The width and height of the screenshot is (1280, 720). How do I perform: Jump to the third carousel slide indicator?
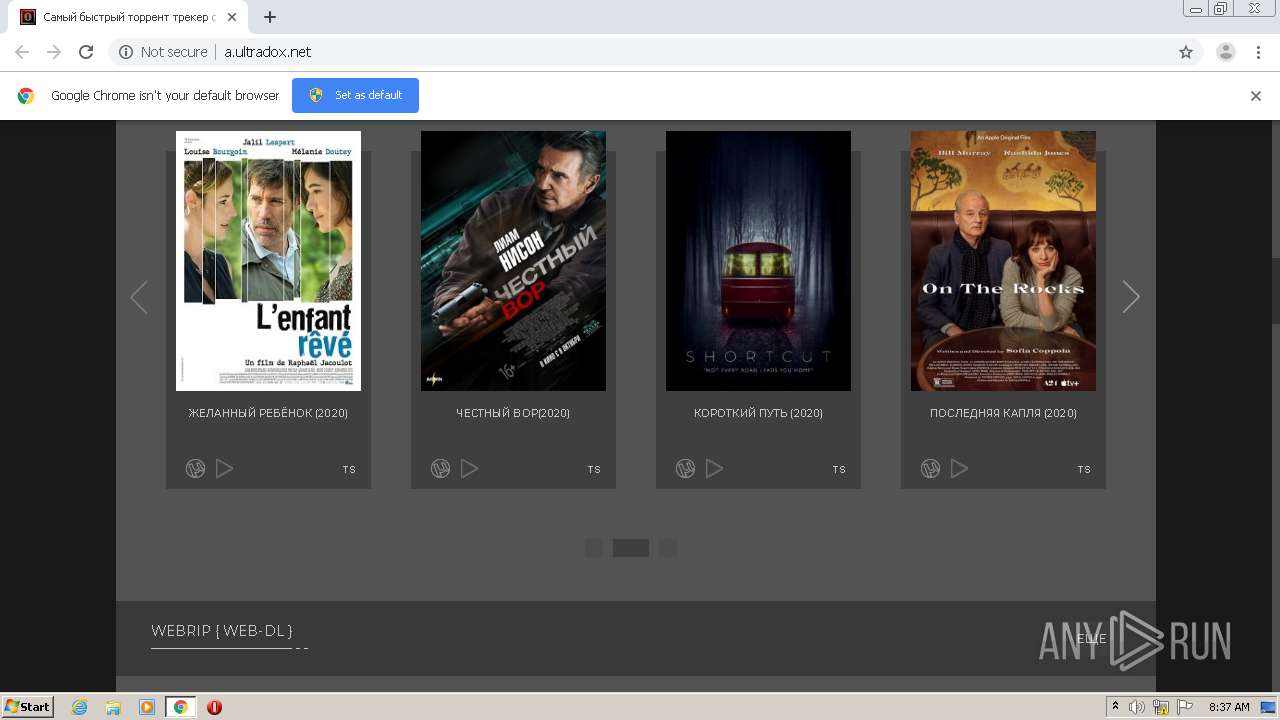[668, 548]
